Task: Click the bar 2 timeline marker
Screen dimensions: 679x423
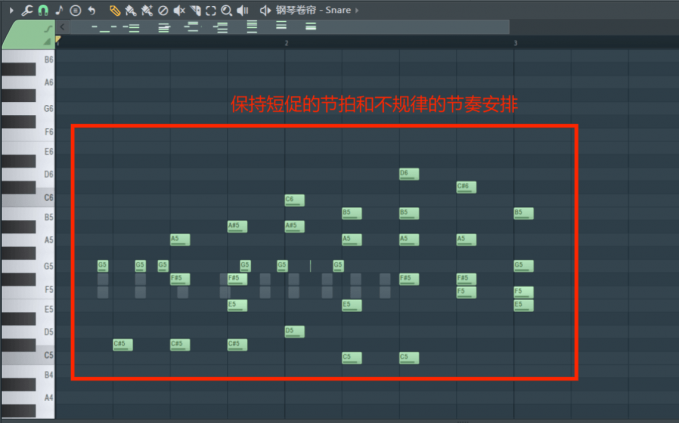Action: [286, 43]
